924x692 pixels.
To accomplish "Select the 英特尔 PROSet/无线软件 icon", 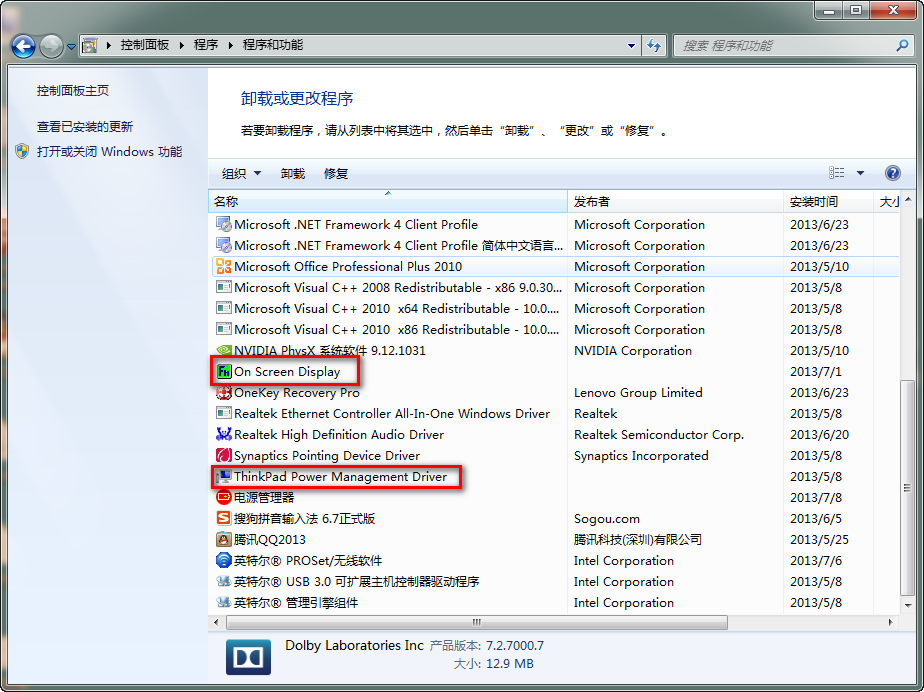I will click(x=224, y=561).
